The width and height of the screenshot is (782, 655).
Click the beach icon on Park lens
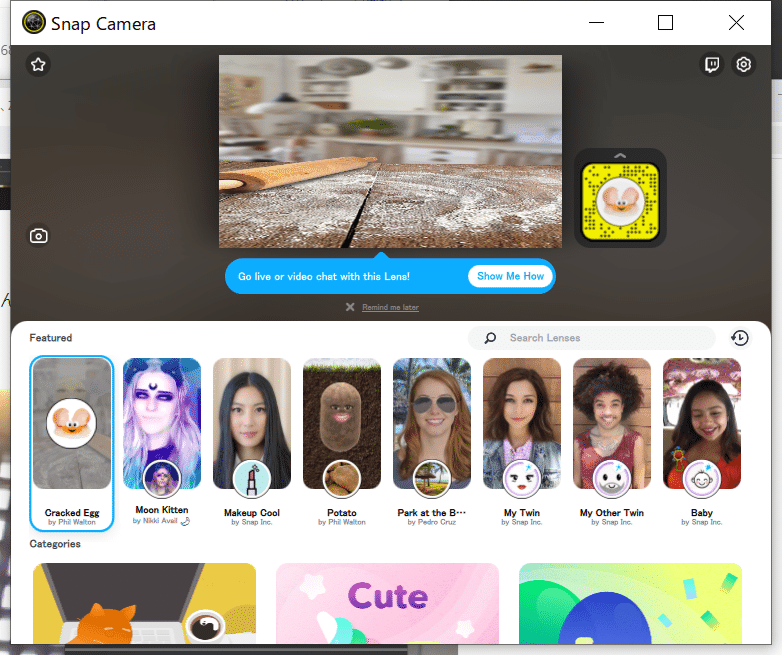(x=432, y=479)
